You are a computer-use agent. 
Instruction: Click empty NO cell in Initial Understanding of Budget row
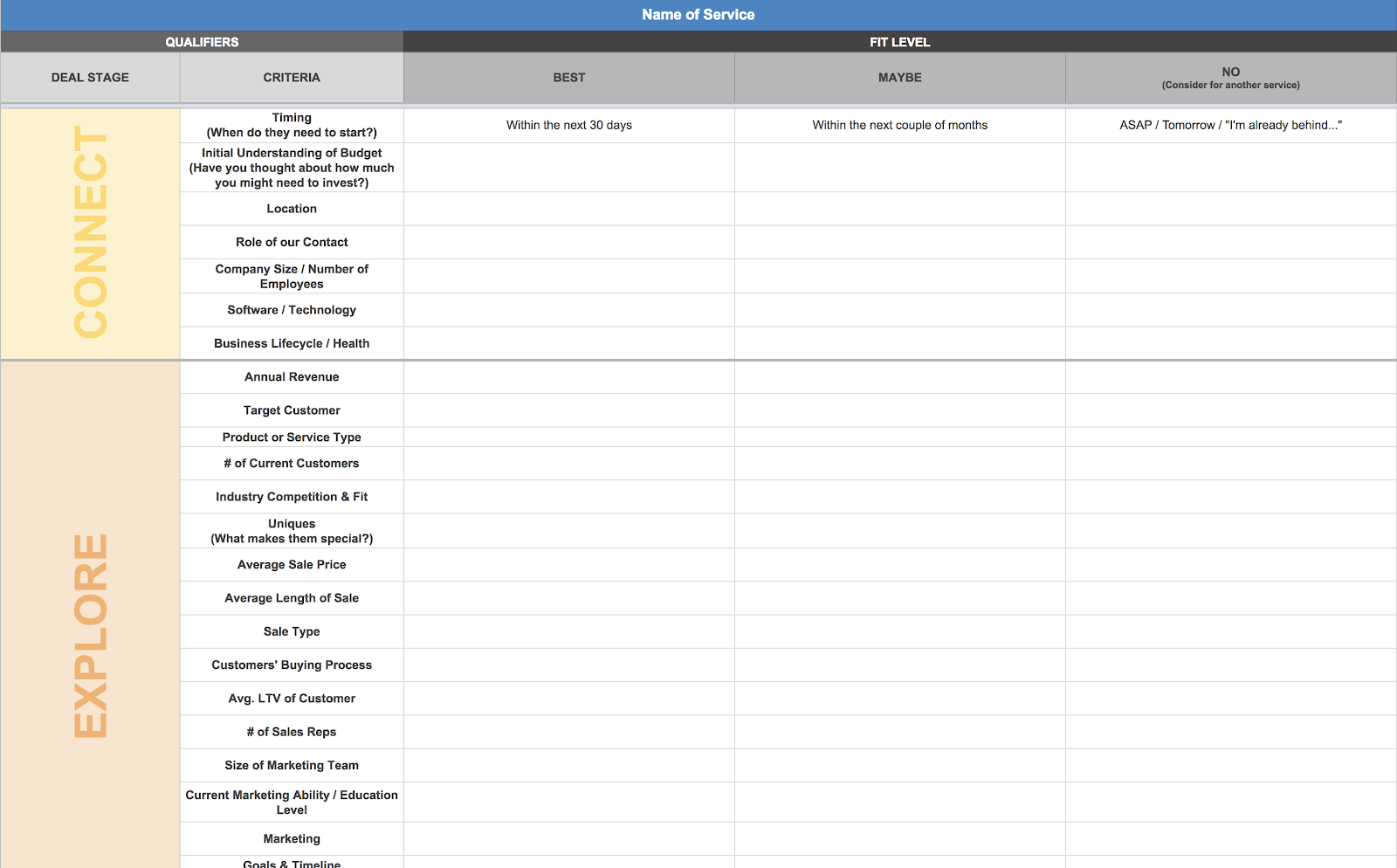tap(1231, 168)
